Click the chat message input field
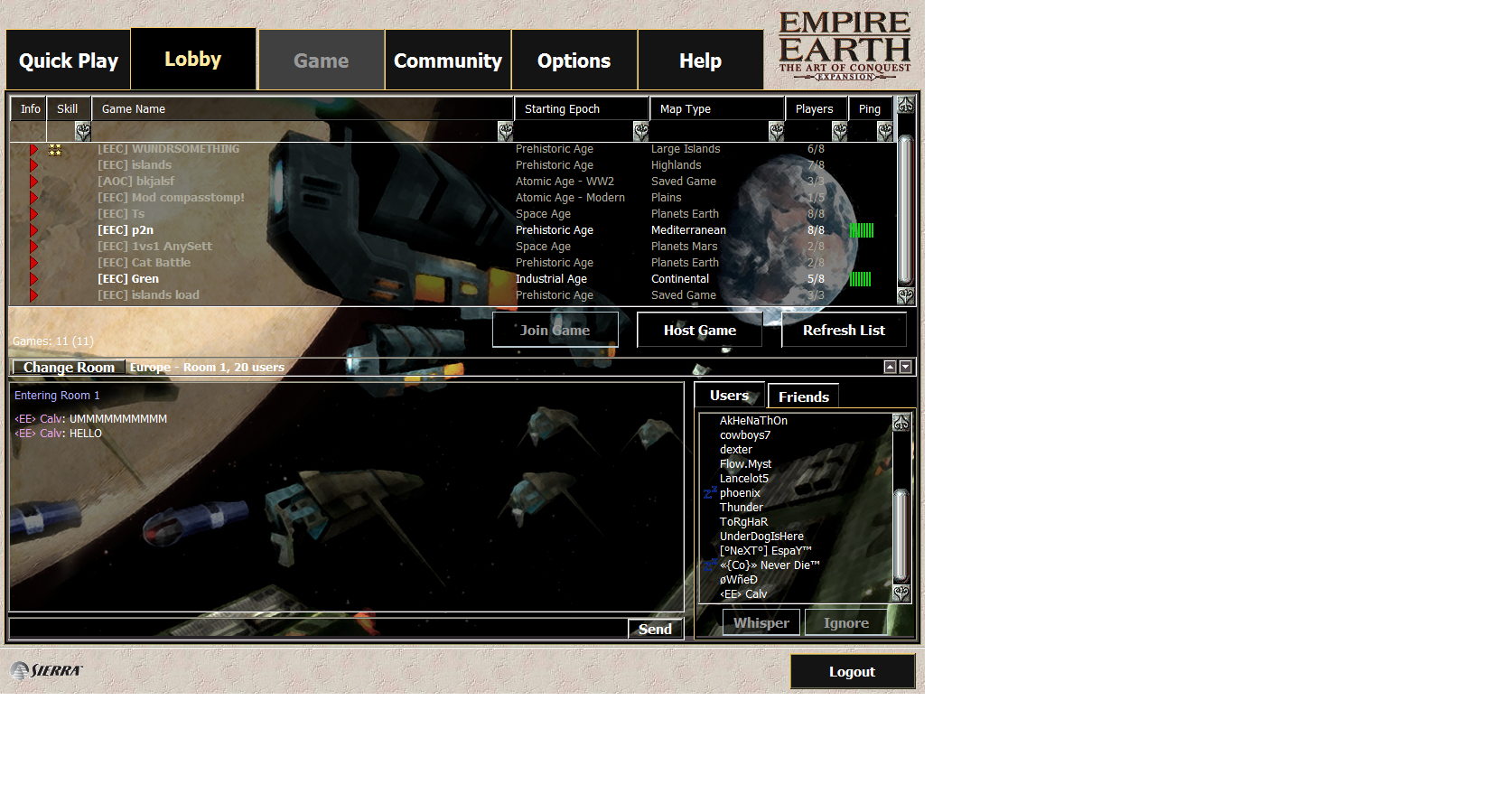 (318, 629)
